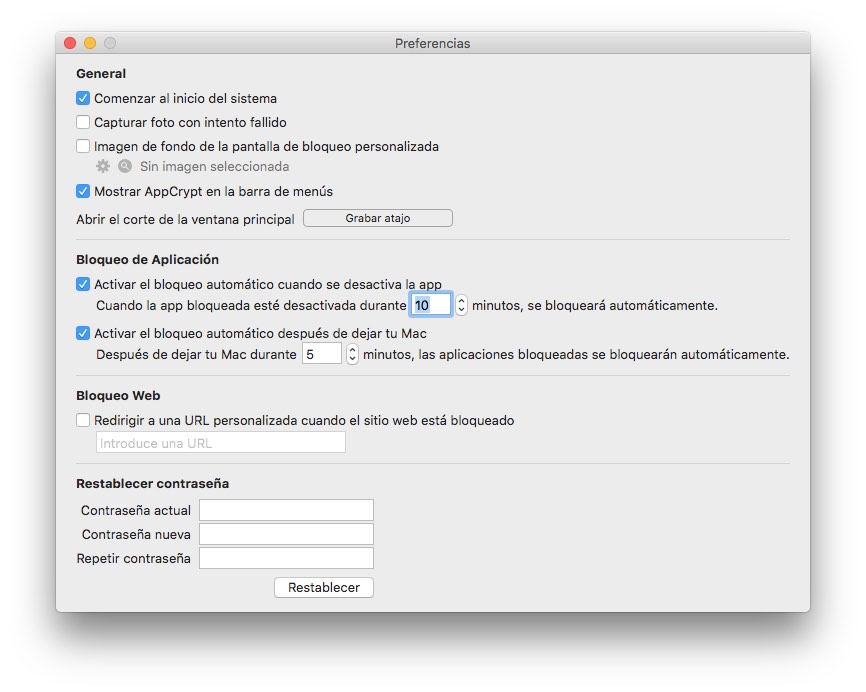Click the Restablecer button
This screenshot has height=692, width=866.
[x=323, y=588]
